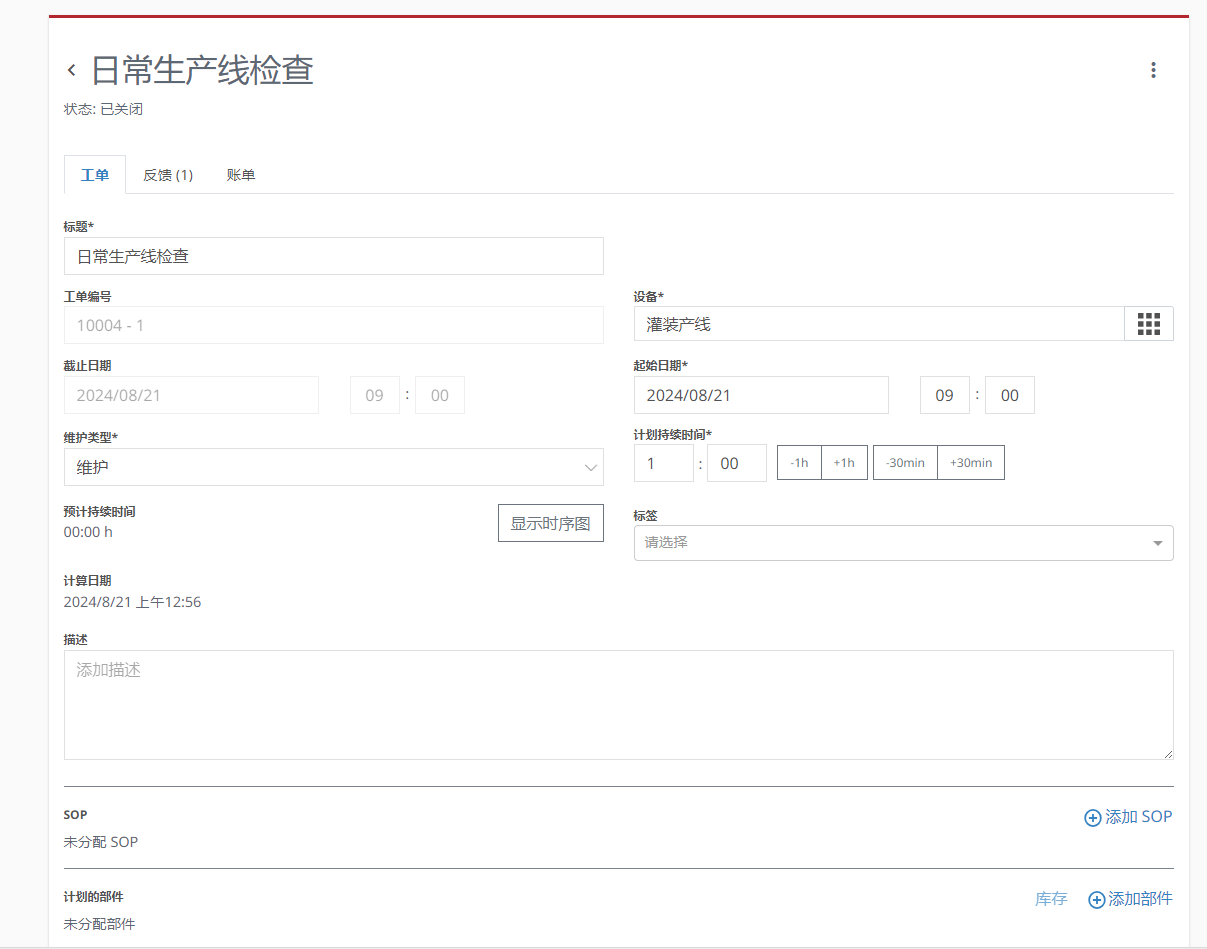Screen dimensions: 1207x949
Task: Open the 库存 link
Action: pyautogui.click(x=1050, y=899)
